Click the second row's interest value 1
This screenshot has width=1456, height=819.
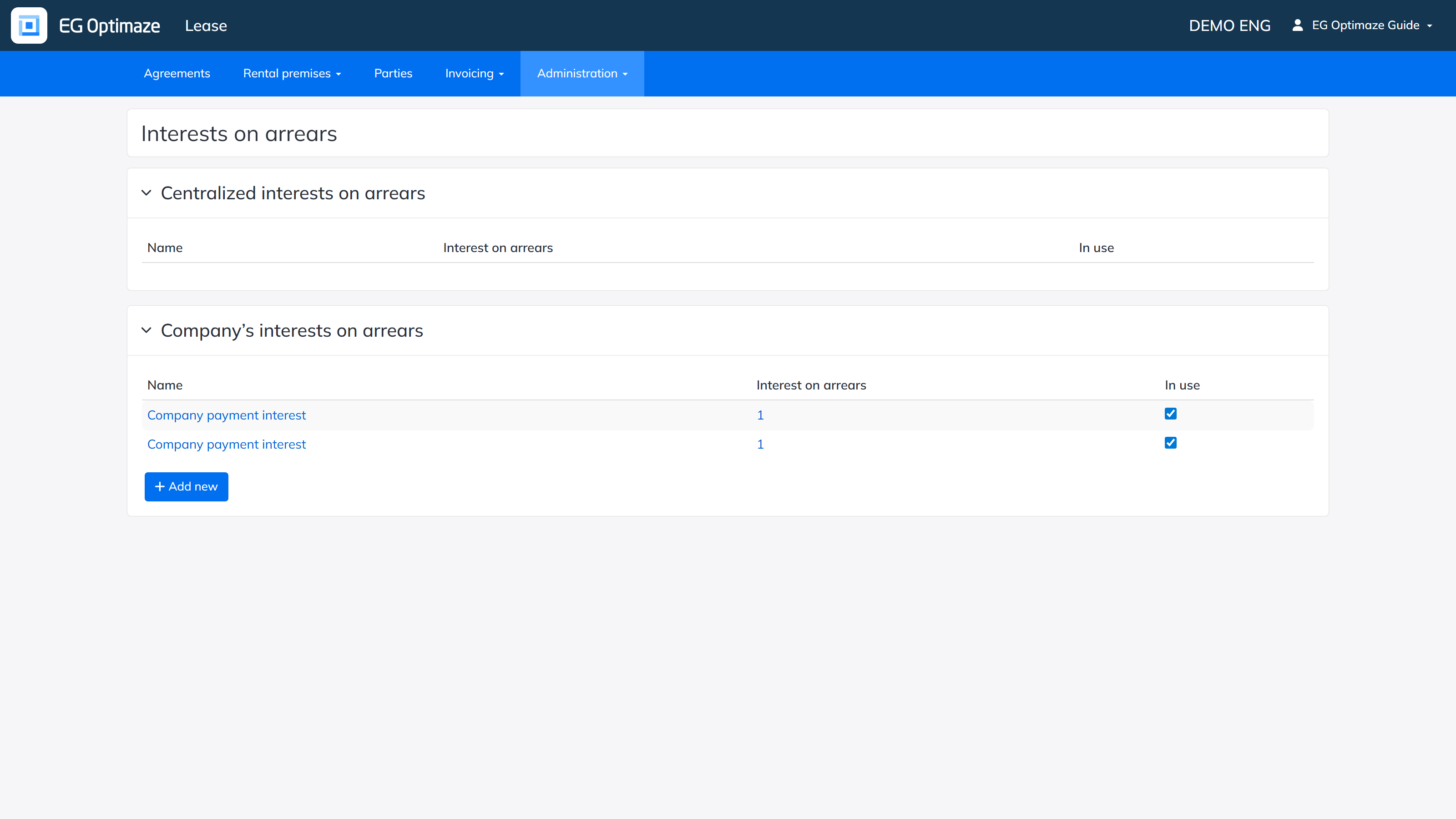(x=760, y=444)
